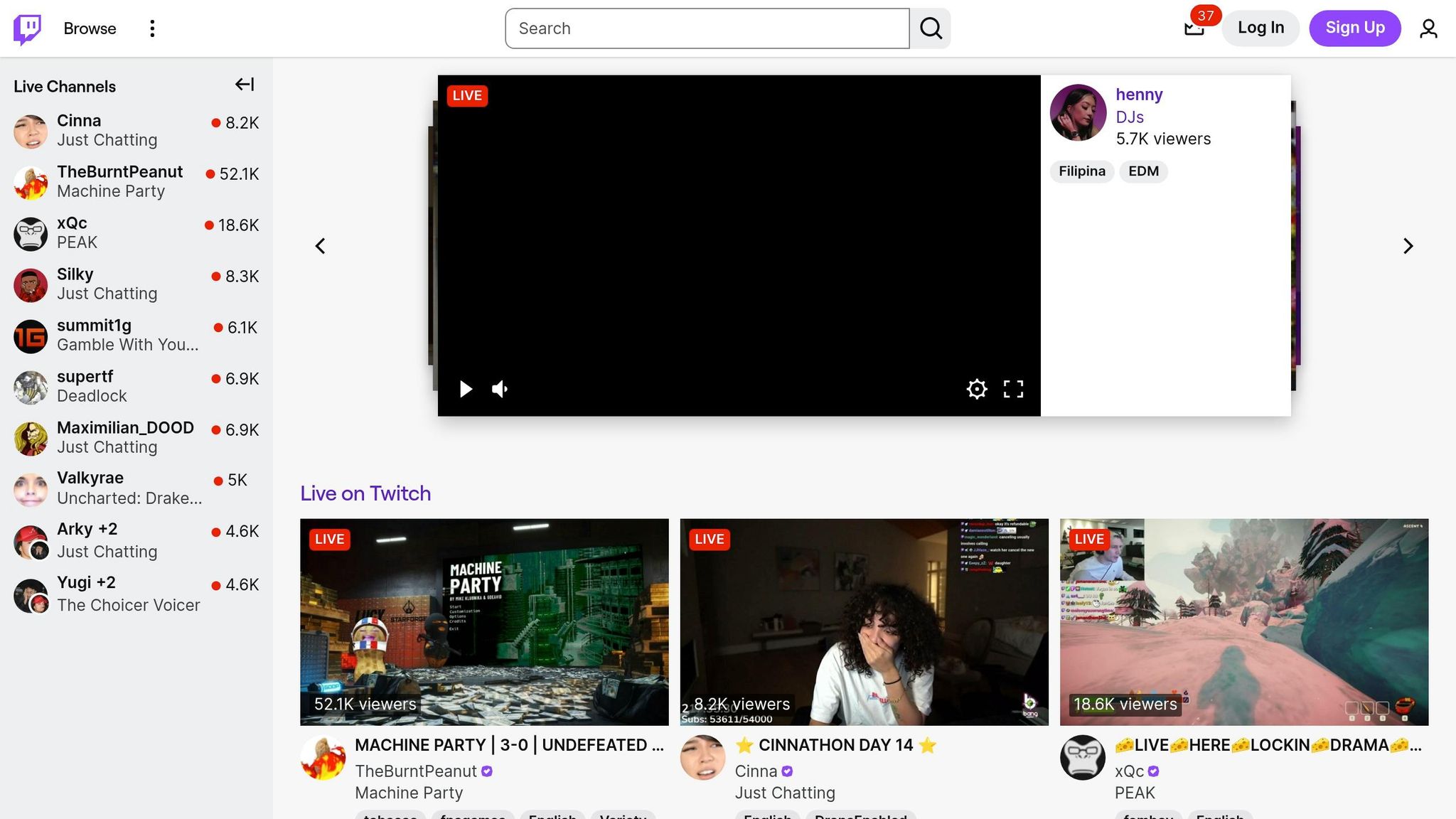Open the Prime loot crown icon with 37 badge
This screenshot has width=1456, height=819.
[1194, 28]
